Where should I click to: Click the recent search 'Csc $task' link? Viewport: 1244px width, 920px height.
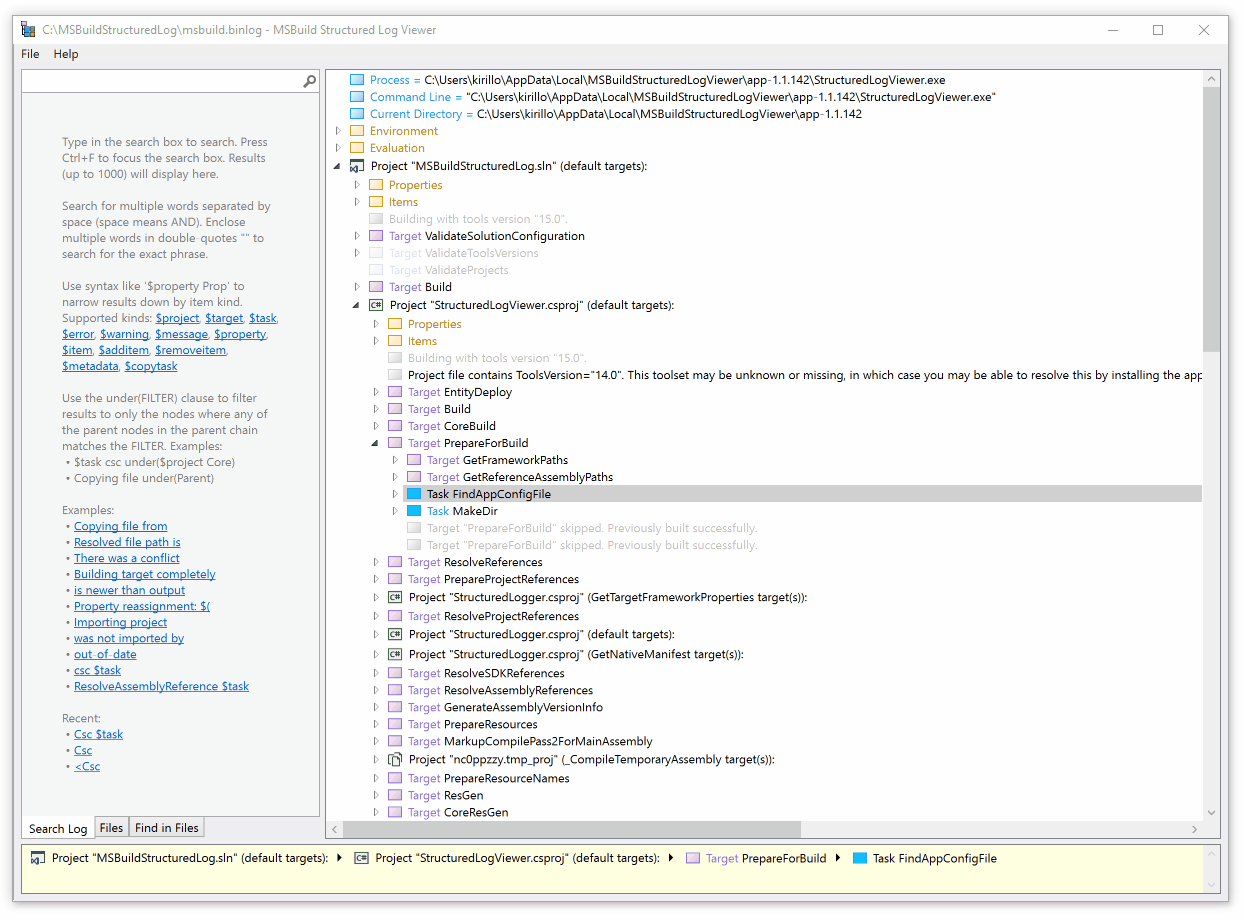coord(99,734)
